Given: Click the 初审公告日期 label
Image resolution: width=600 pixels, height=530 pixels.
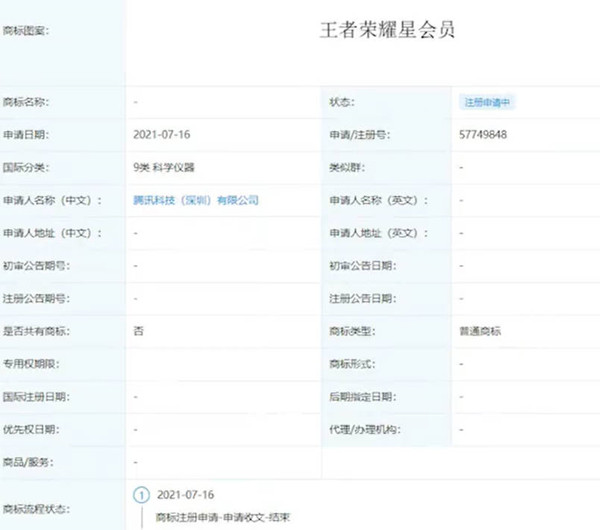Looking at the screenshot, I should click(x=363, y=266).
